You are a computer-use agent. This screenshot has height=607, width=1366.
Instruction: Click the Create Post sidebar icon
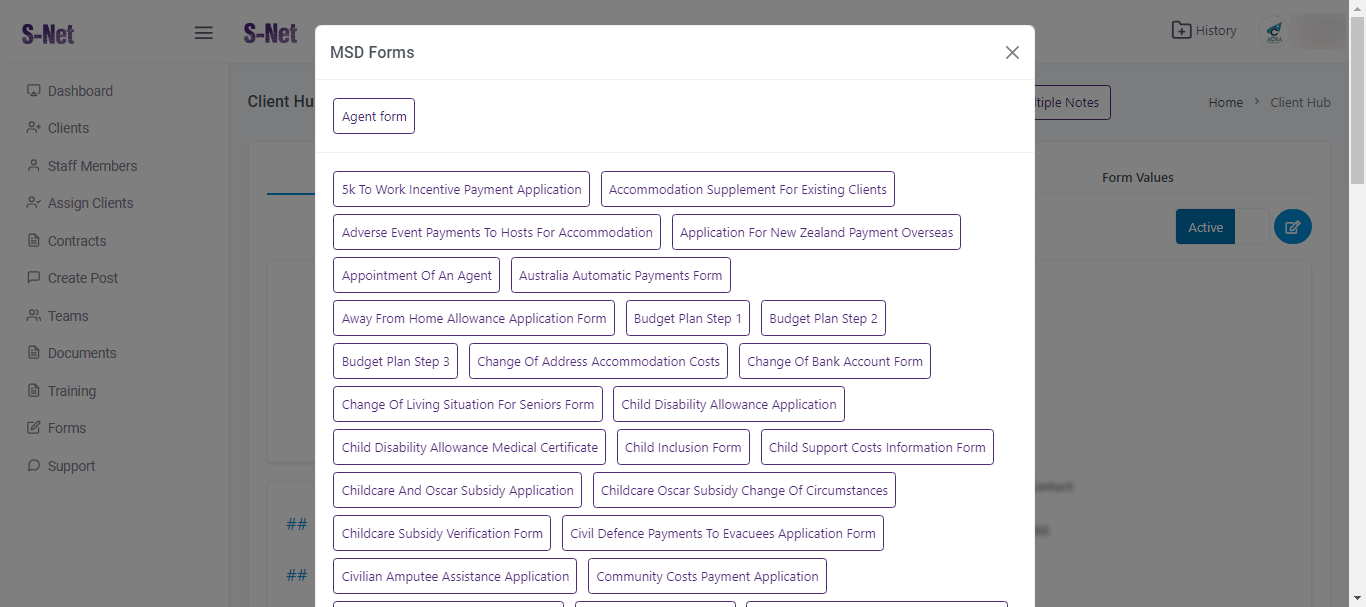point(34,278)
